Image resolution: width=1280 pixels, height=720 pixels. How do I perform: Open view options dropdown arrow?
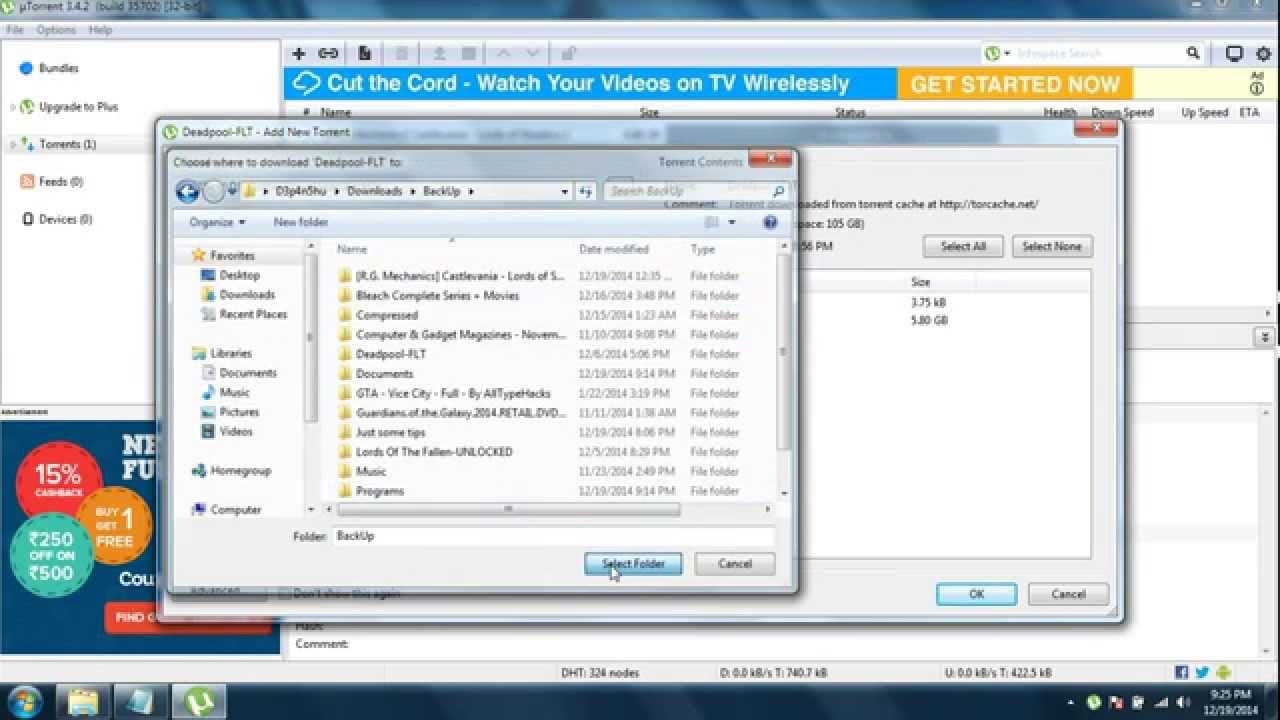click(x=732, y=222)
